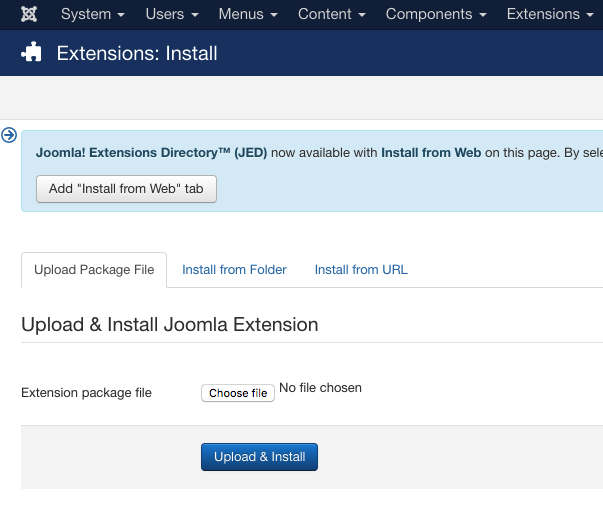The image size is (603, 513).
Task: Click the puzzle piece Extensions icon
Action: [x=31, y=52]
